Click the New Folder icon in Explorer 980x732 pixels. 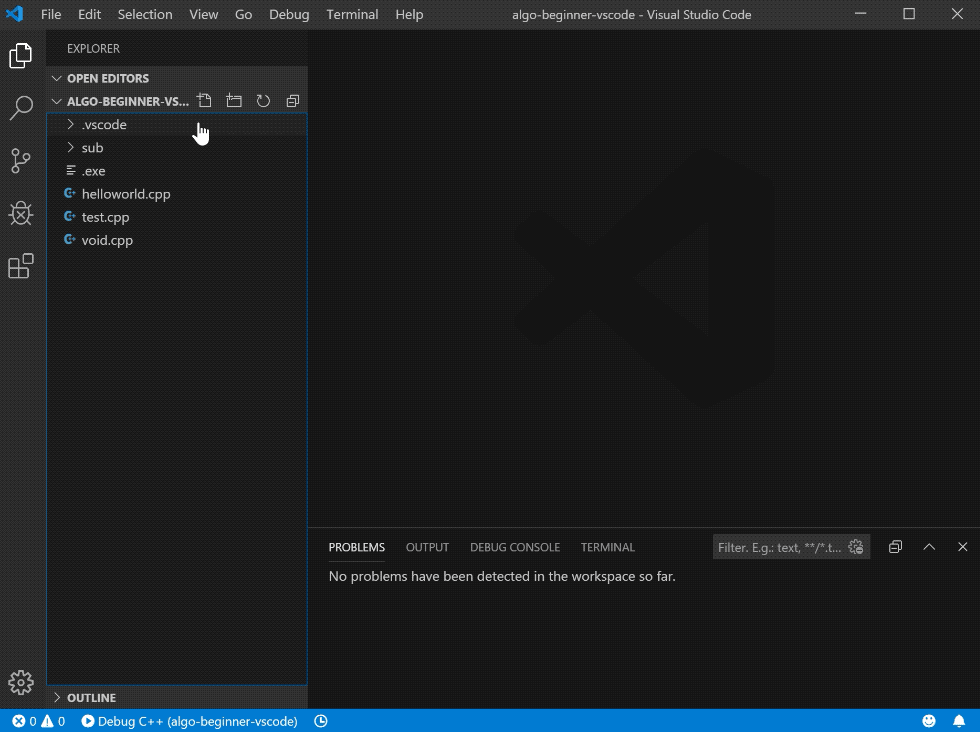click(x=234, y=101)
